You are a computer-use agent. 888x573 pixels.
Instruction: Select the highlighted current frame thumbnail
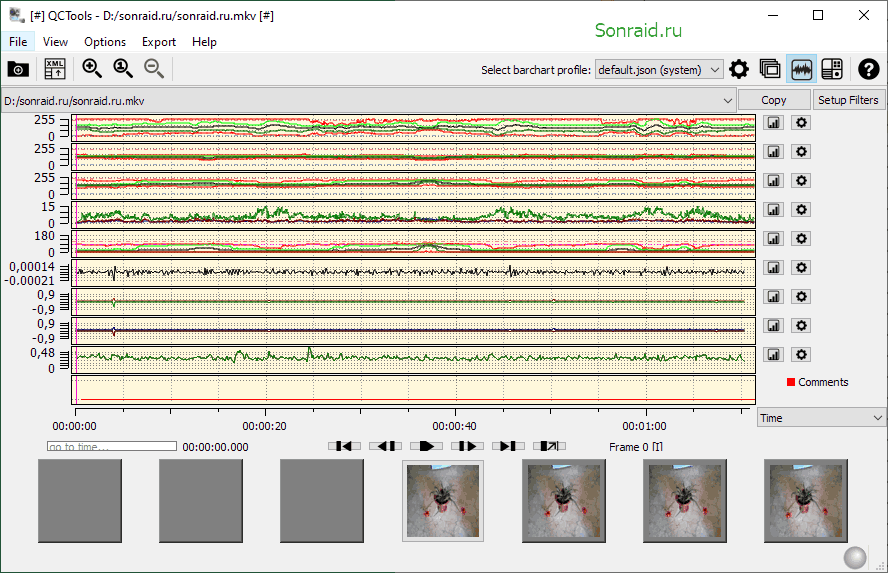coord(443,501)
